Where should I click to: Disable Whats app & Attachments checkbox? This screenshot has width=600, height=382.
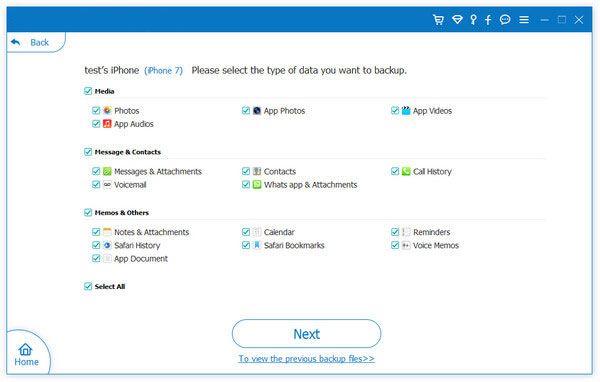pos(246,184)
